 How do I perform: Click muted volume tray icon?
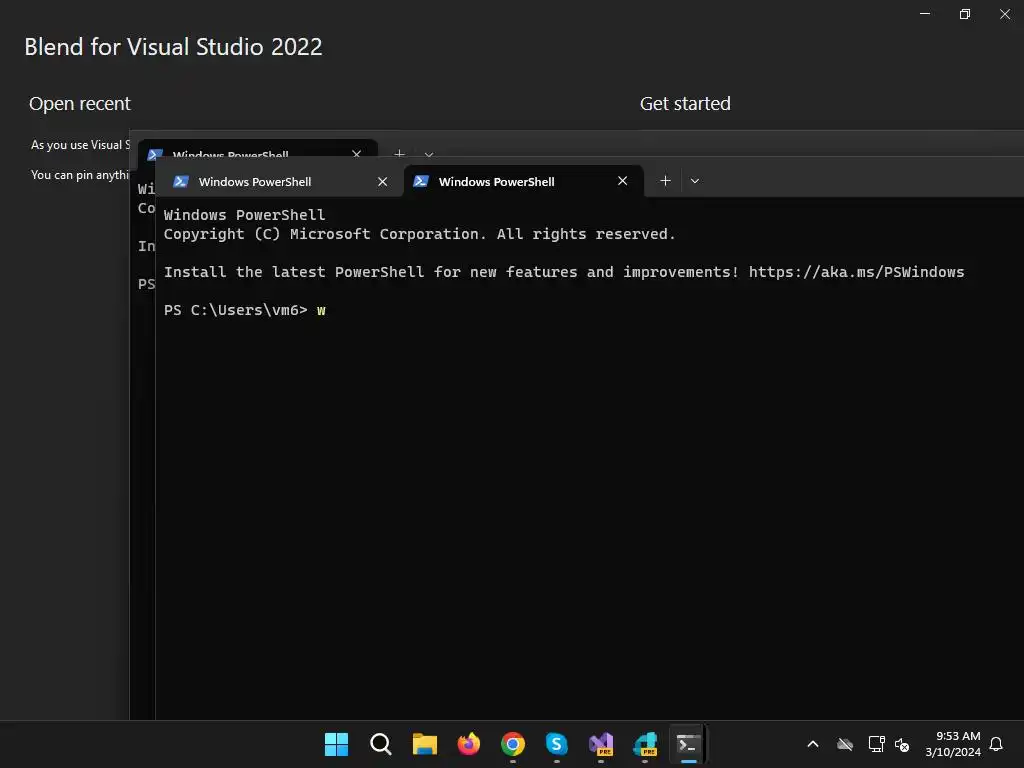903,744
